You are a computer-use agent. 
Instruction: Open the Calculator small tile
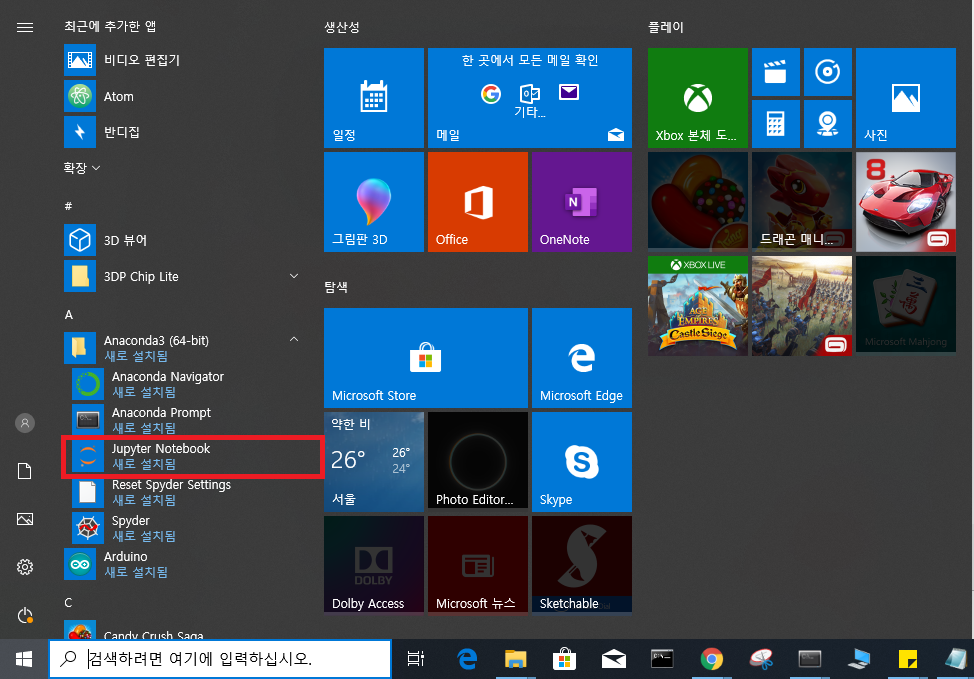point(776,124)
